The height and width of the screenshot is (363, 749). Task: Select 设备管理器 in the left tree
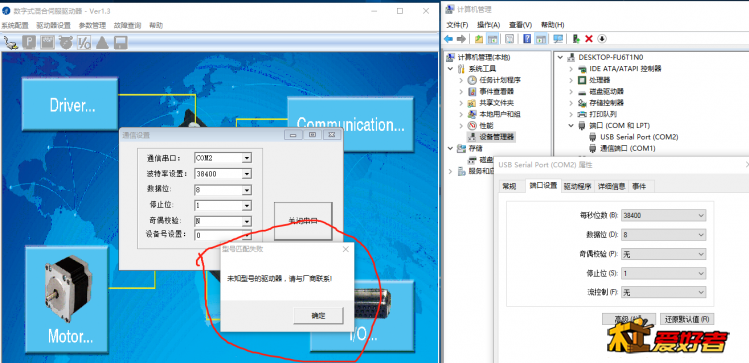pos(497,137)
